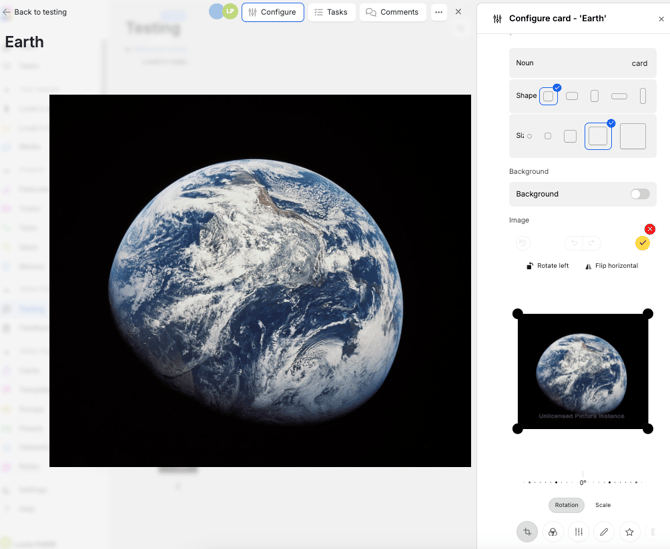Open the three-dots more options menu

439,12
